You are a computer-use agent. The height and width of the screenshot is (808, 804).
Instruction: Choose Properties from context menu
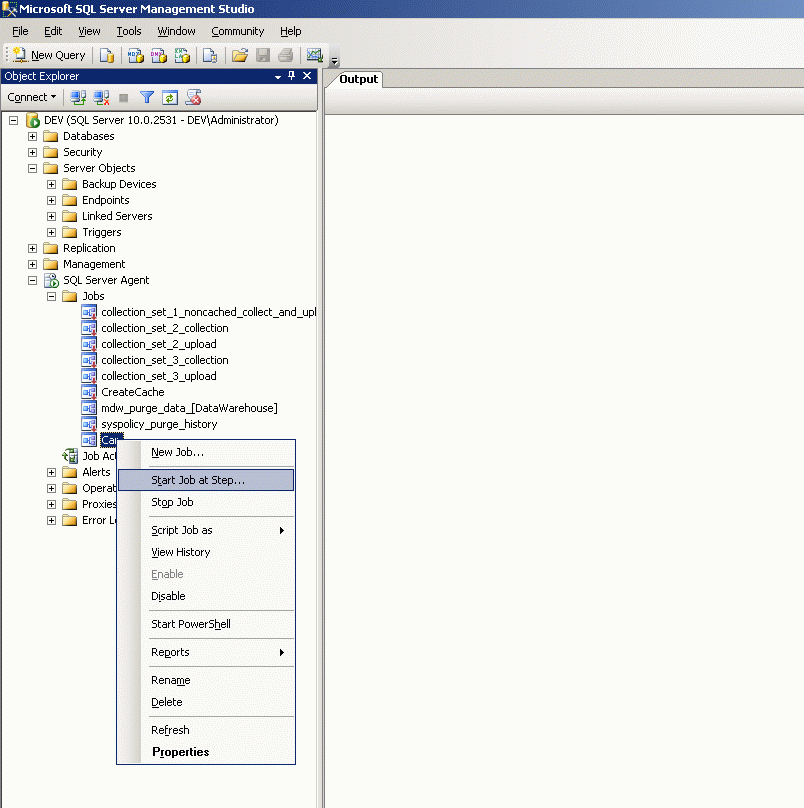click(x=206, y=752)
